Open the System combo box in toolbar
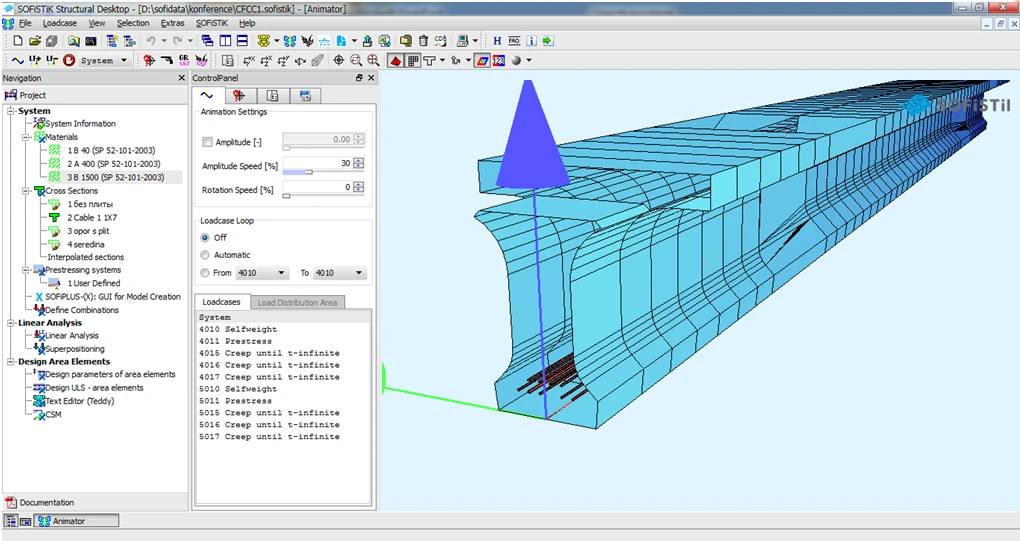Viewport: 1020px width, 541px height. [x=103, y=60]
